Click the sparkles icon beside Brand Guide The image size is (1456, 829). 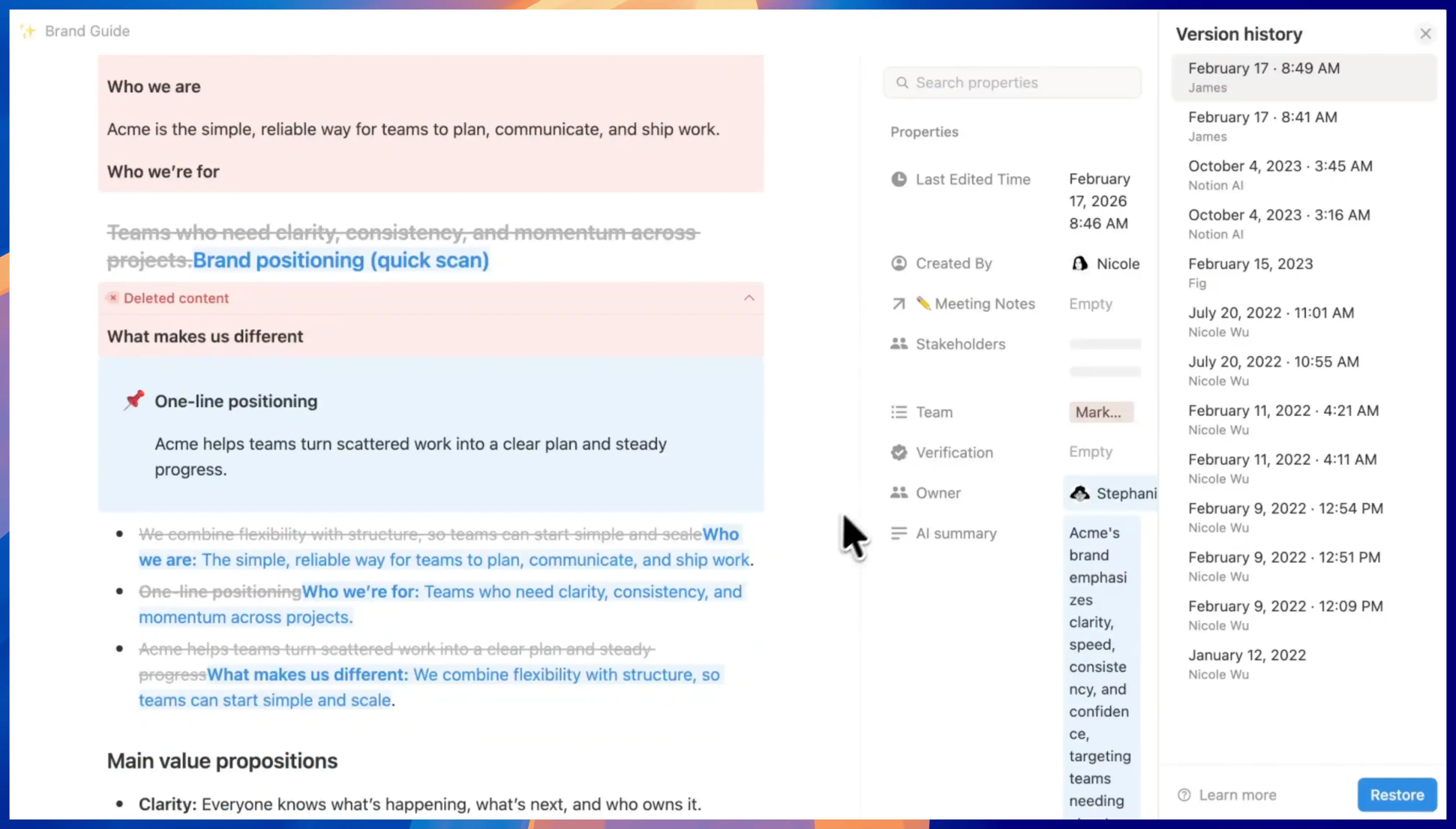27,31
